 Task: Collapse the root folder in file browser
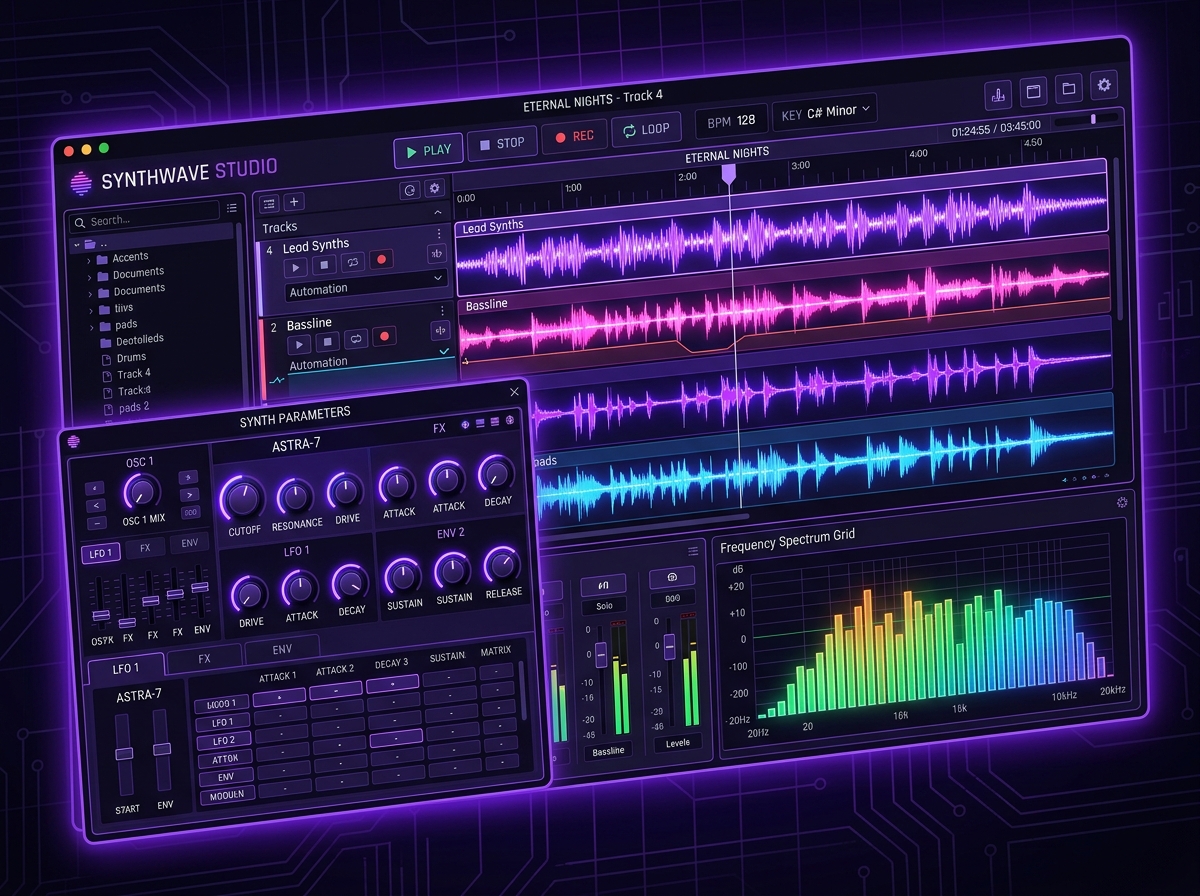[x=76, y=244]
